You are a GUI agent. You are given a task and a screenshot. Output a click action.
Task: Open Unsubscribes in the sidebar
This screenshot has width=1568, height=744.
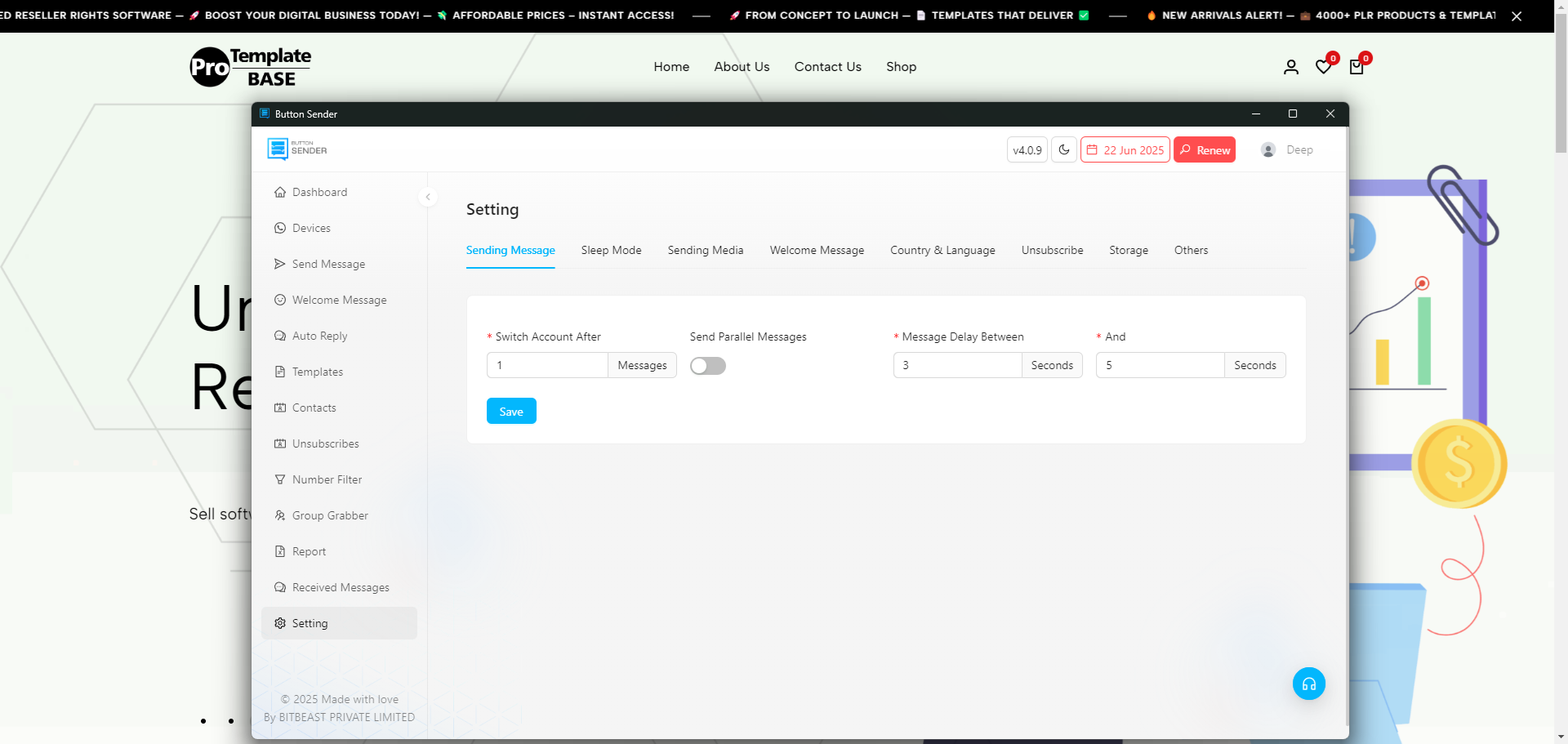coord(339,443)
